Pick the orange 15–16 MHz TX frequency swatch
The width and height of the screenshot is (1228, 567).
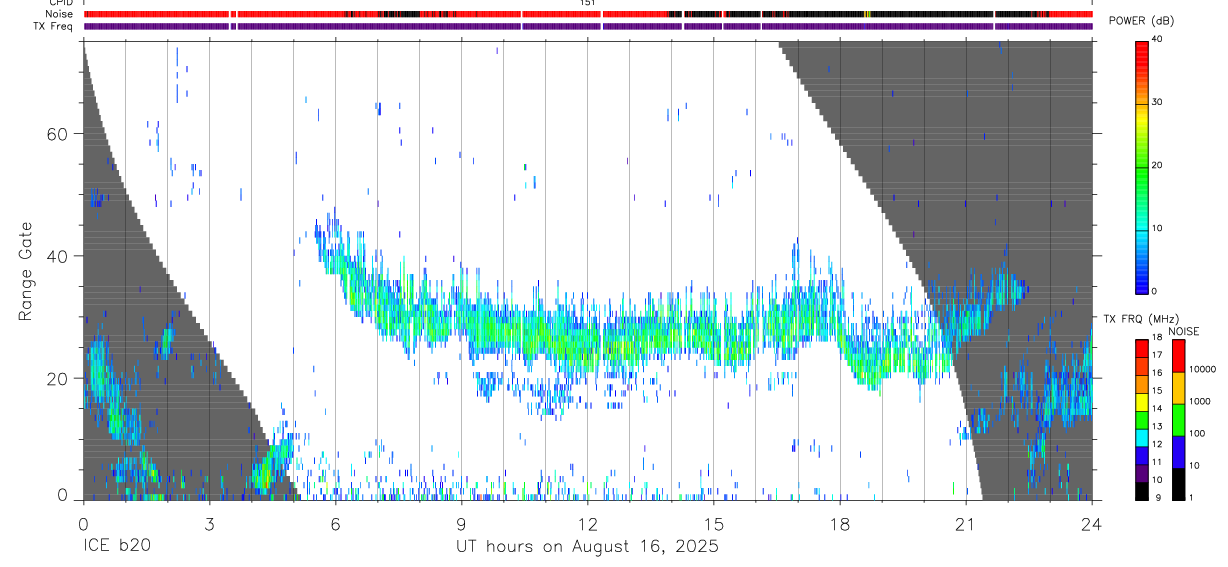coord(1141,384)
